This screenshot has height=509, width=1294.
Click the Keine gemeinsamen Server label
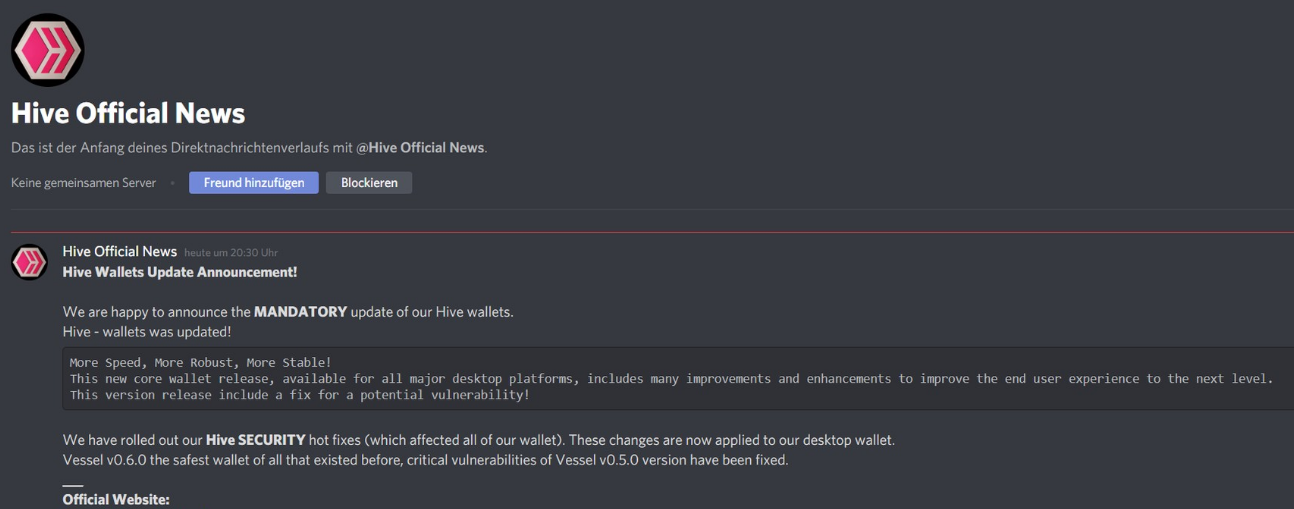83,183
